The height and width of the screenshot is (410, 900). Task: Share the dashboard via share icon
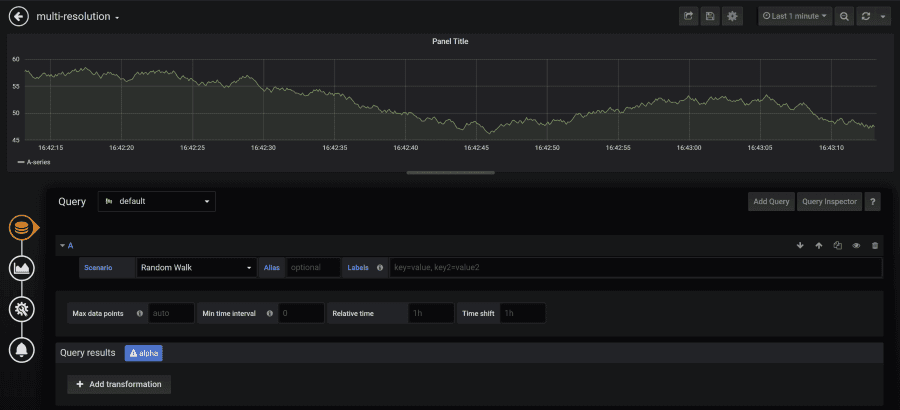[688, 17]
